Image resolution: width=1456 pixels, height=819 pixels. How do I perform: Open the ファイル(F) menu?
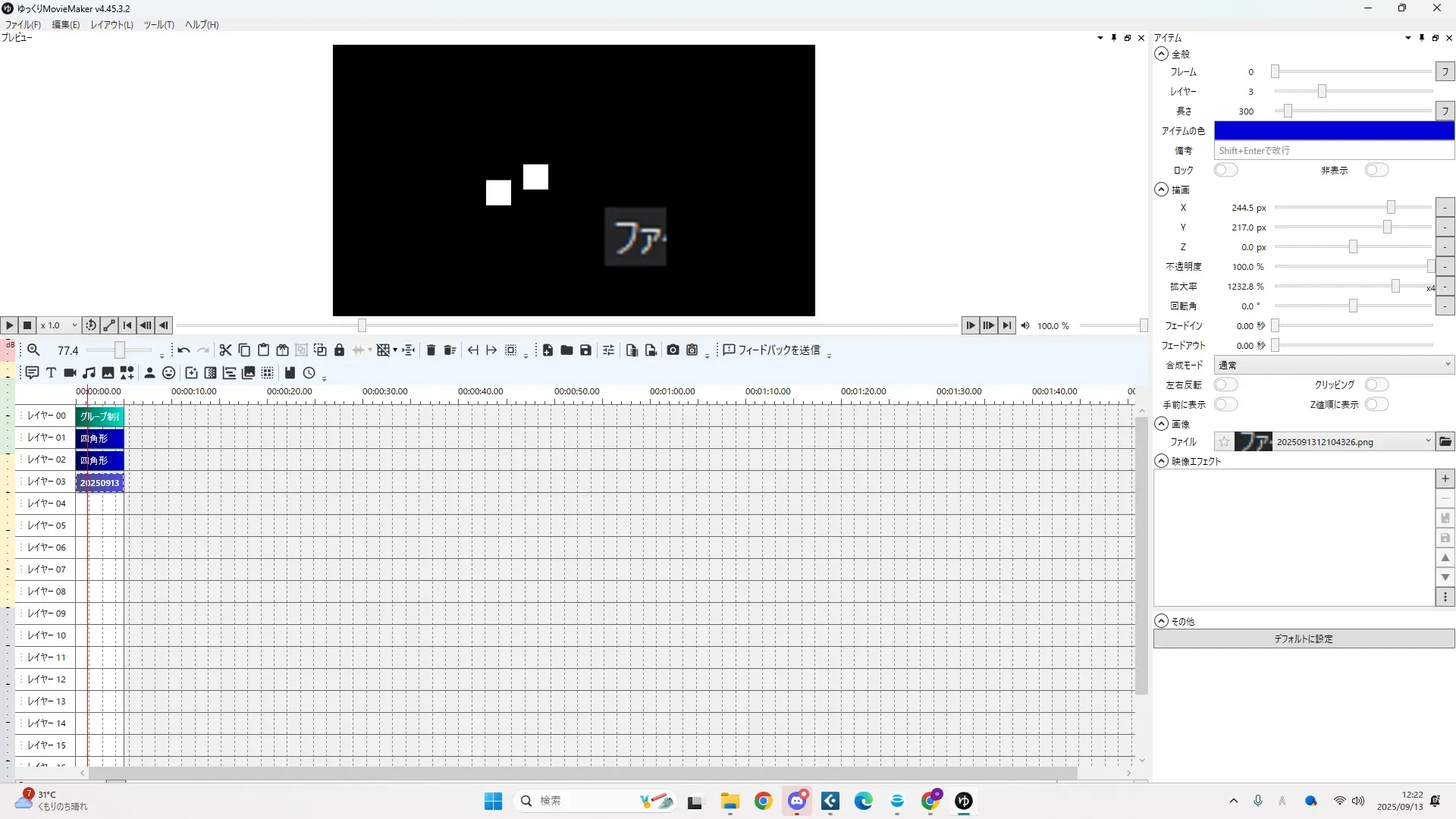[x=23, y=25]
